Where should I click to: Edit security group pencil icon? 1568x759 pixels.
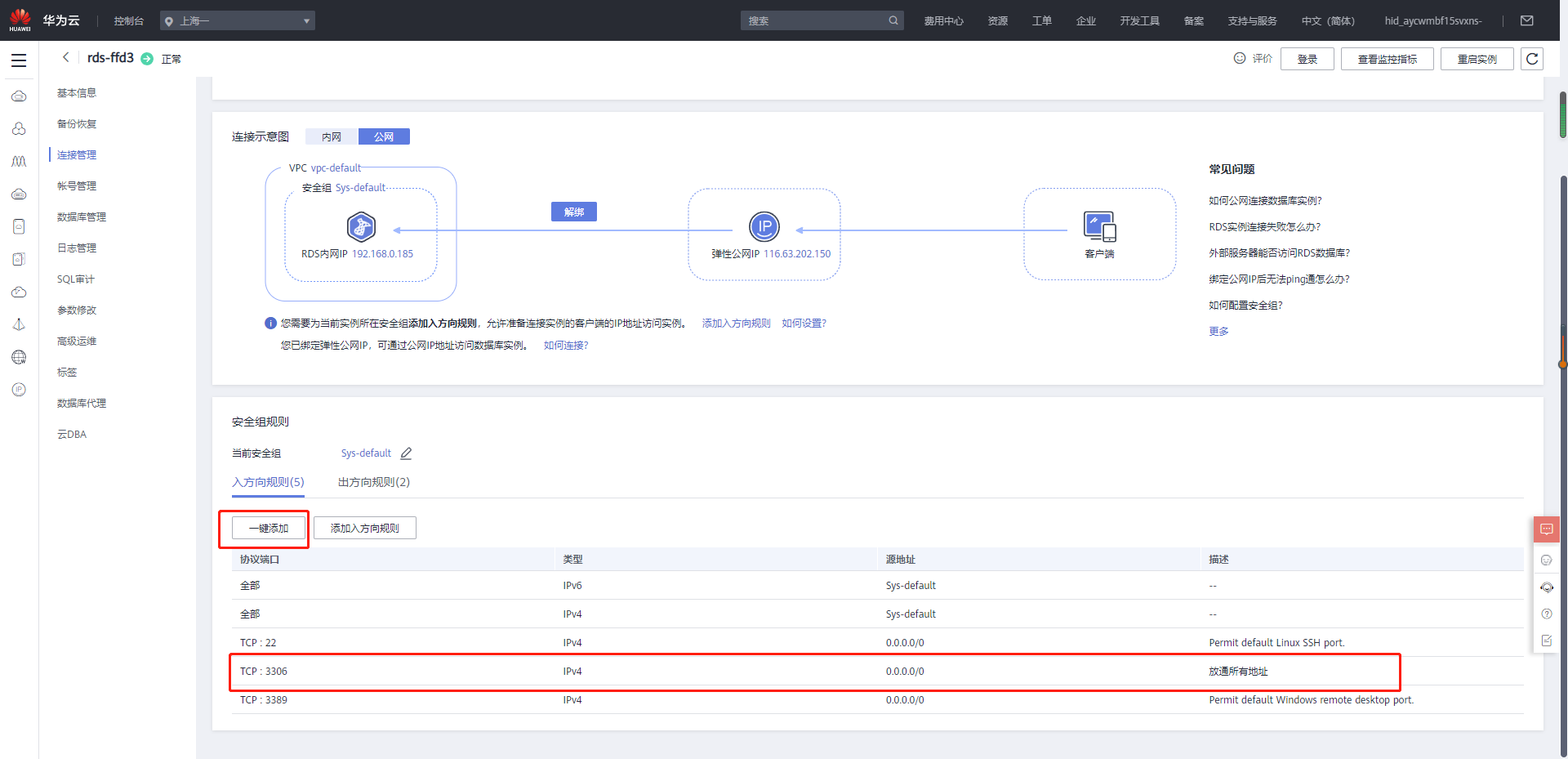pyautogui.click(x=406, y=453)
